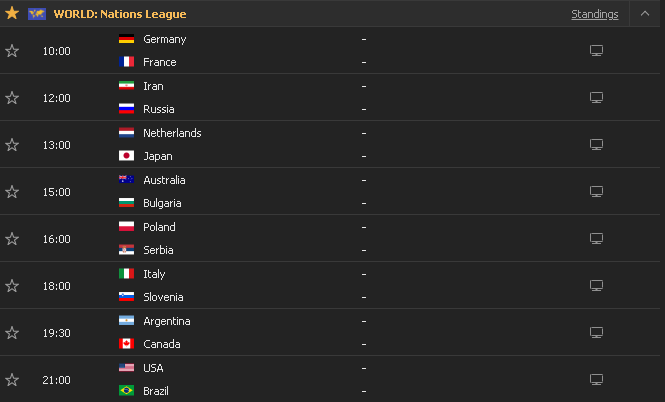Open the Standings link

tap(595, 14)
